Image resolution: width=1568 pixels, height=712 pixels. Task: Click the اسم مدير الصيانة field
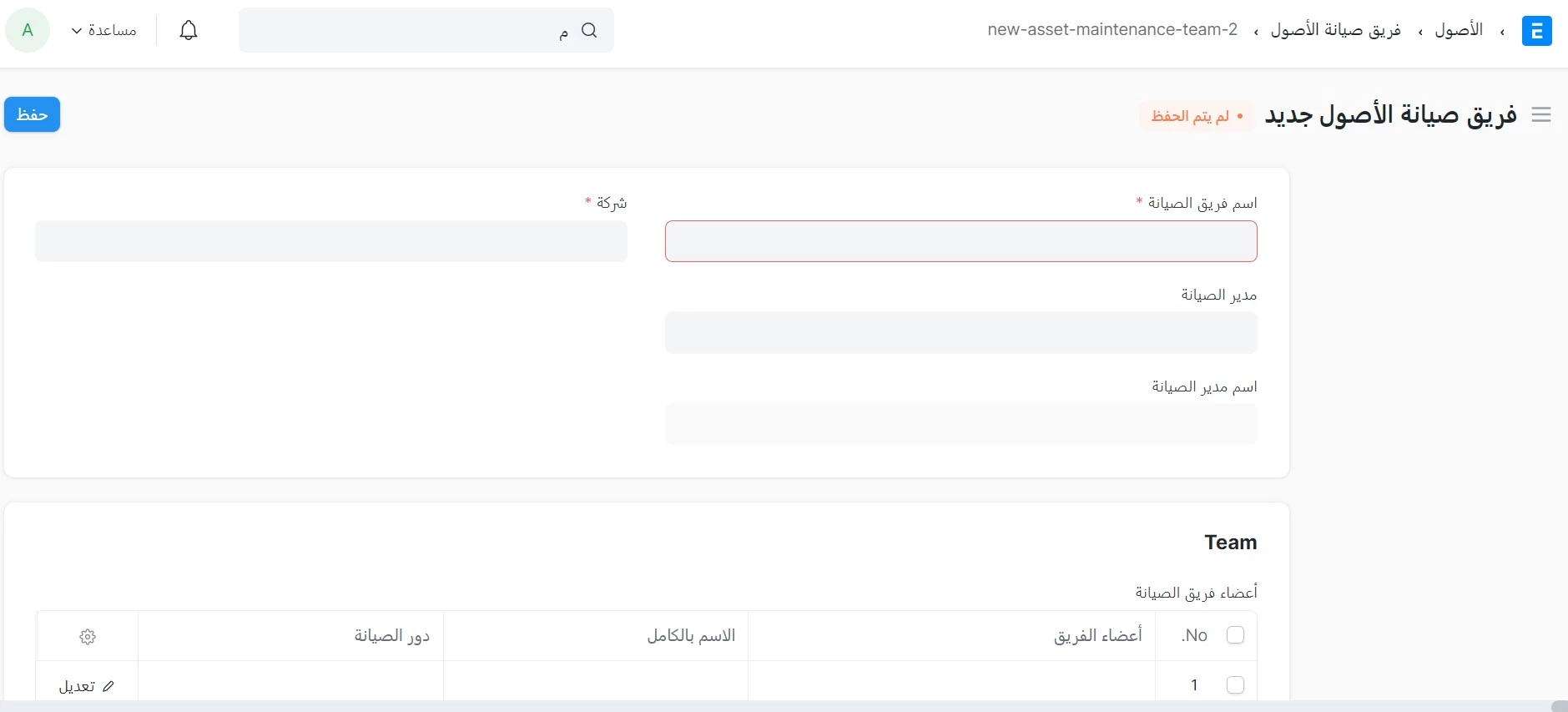point(960,424)
